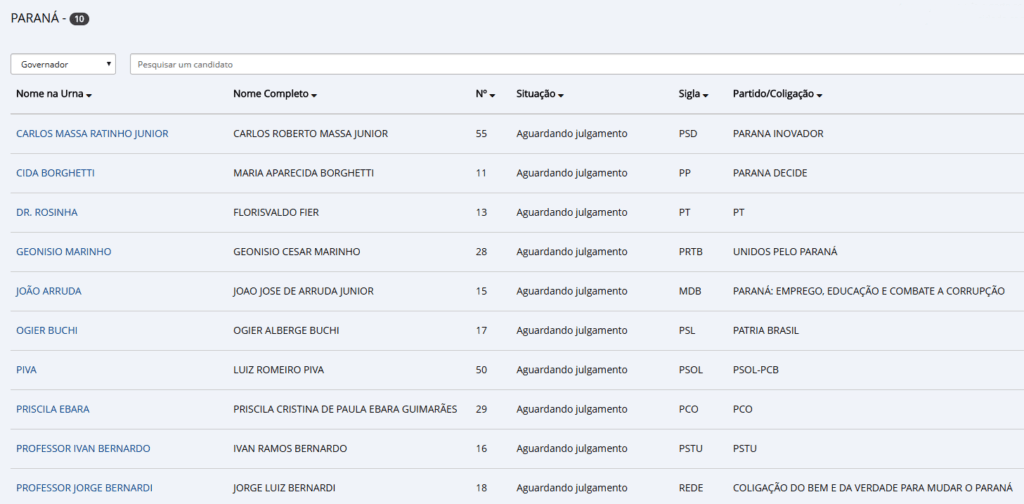Click the candidate count badge showing 10
Screen dimensions: 1024x504
[x=79, y=19]
